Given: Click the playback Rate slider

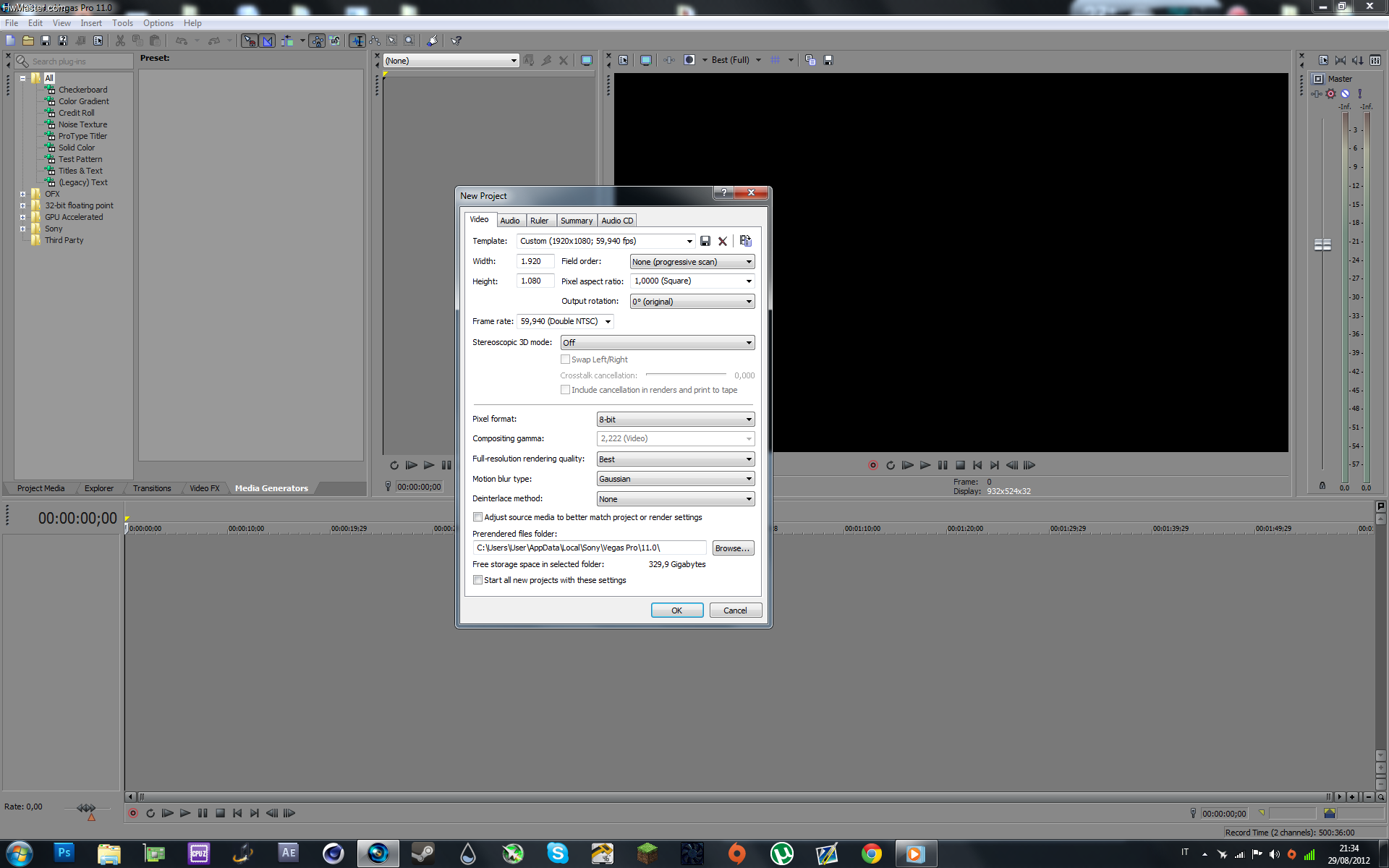Looking at the screenshot, I should pyautogui.click(x=87, y=808).
